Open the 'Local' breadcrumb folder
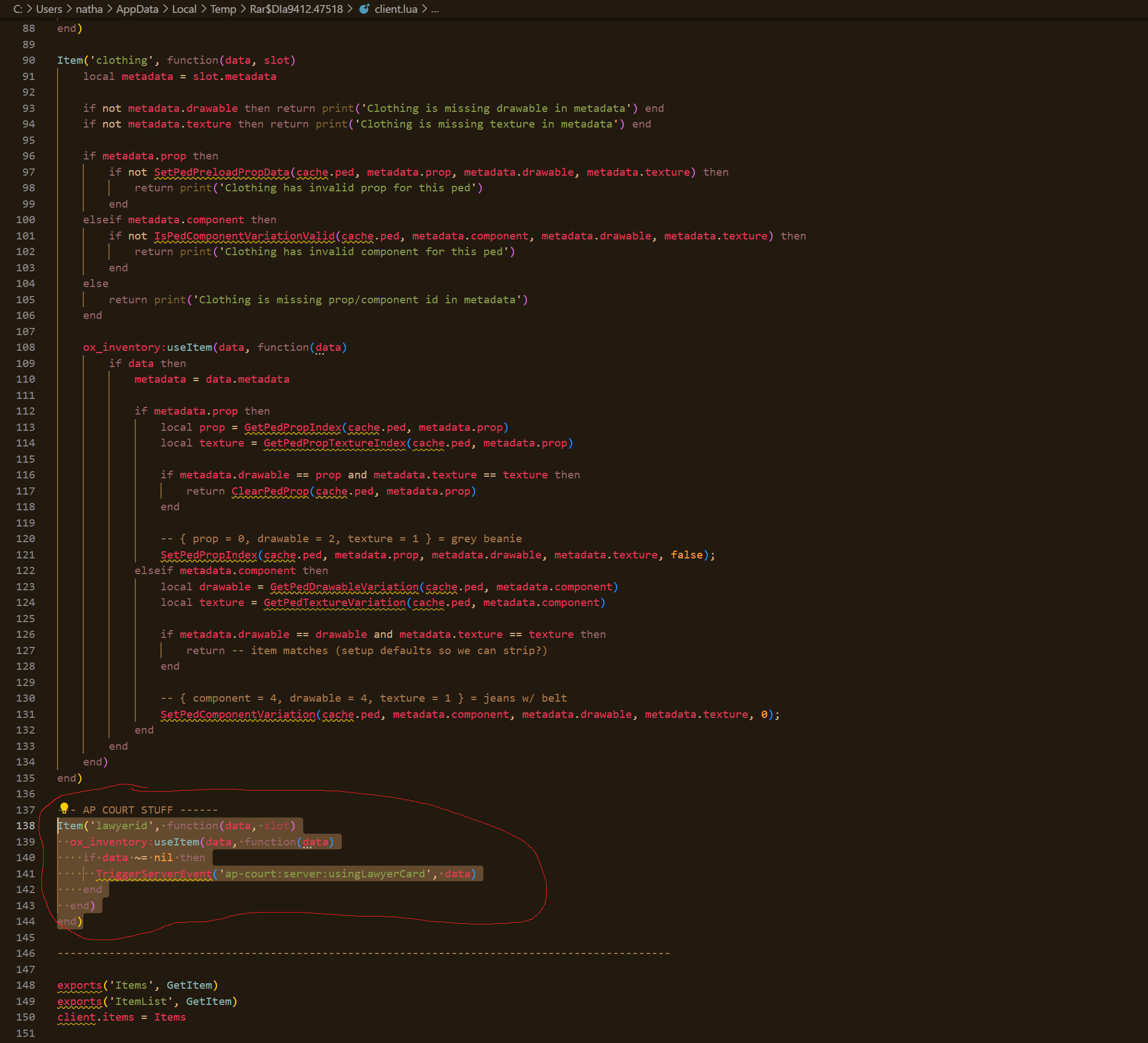Viewport: 1148px width, 1043px height. (x=185, y=9)
